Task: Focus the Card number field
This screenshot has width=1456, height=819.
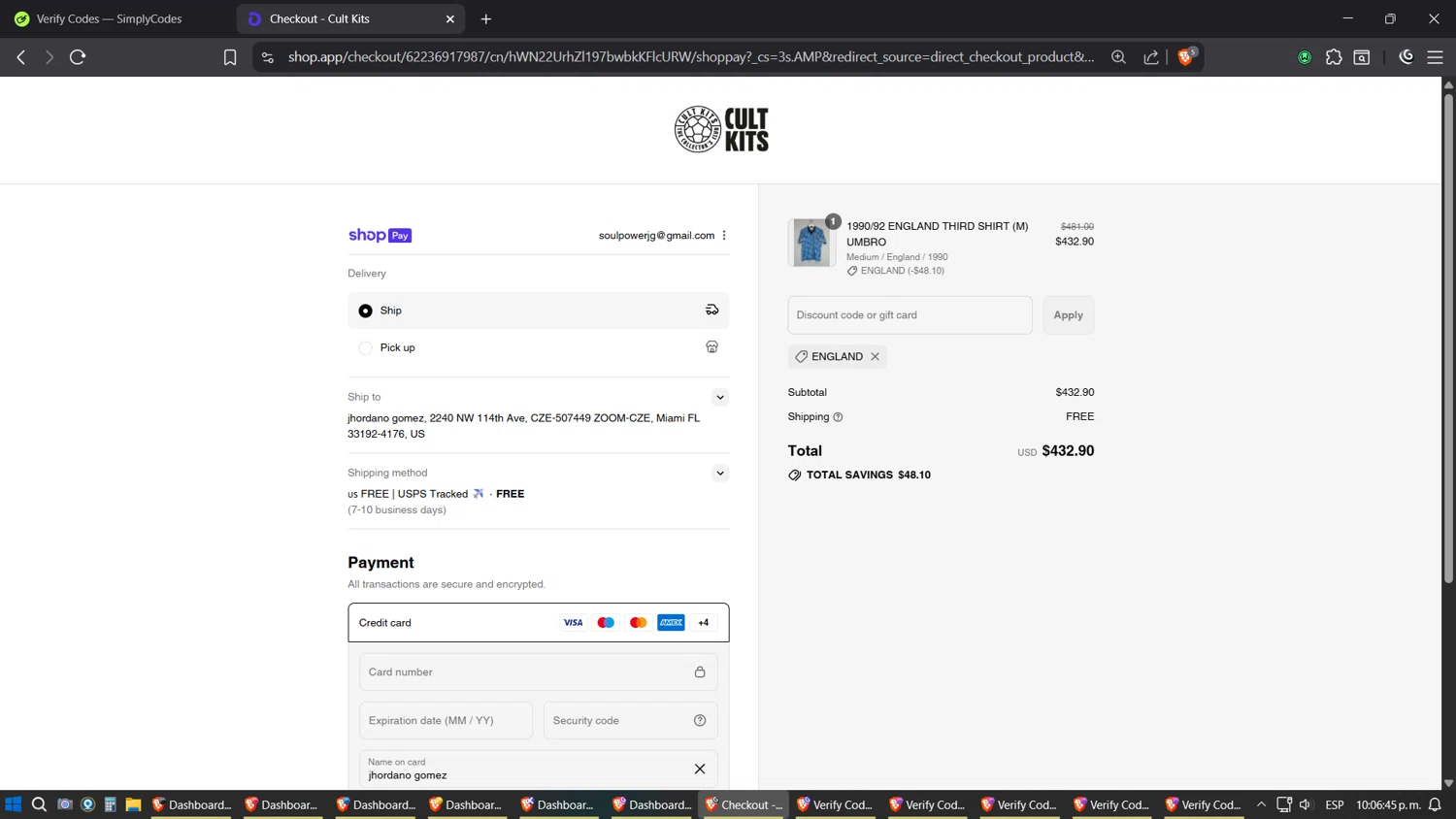Action: coord(539,672)
